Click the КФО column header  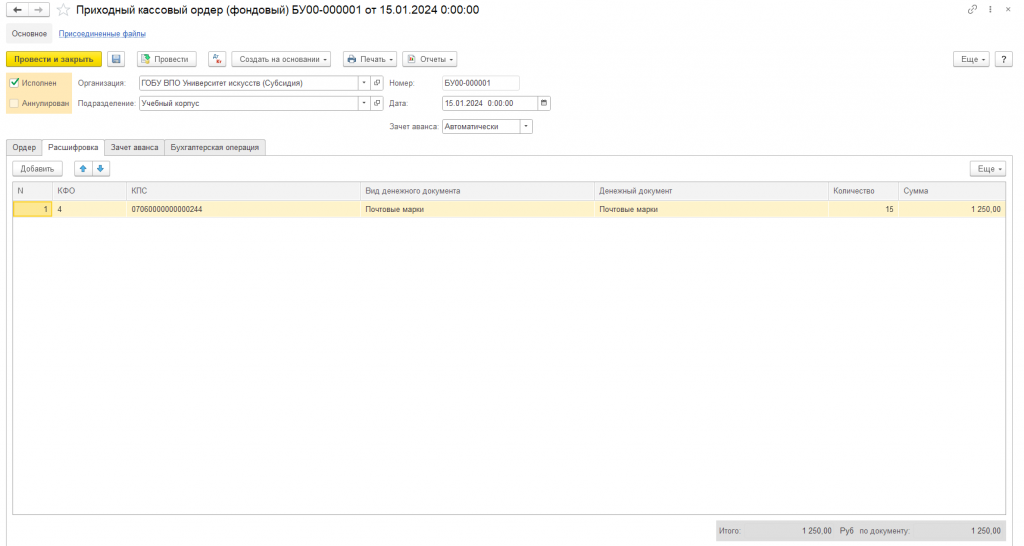click(89, 191)
